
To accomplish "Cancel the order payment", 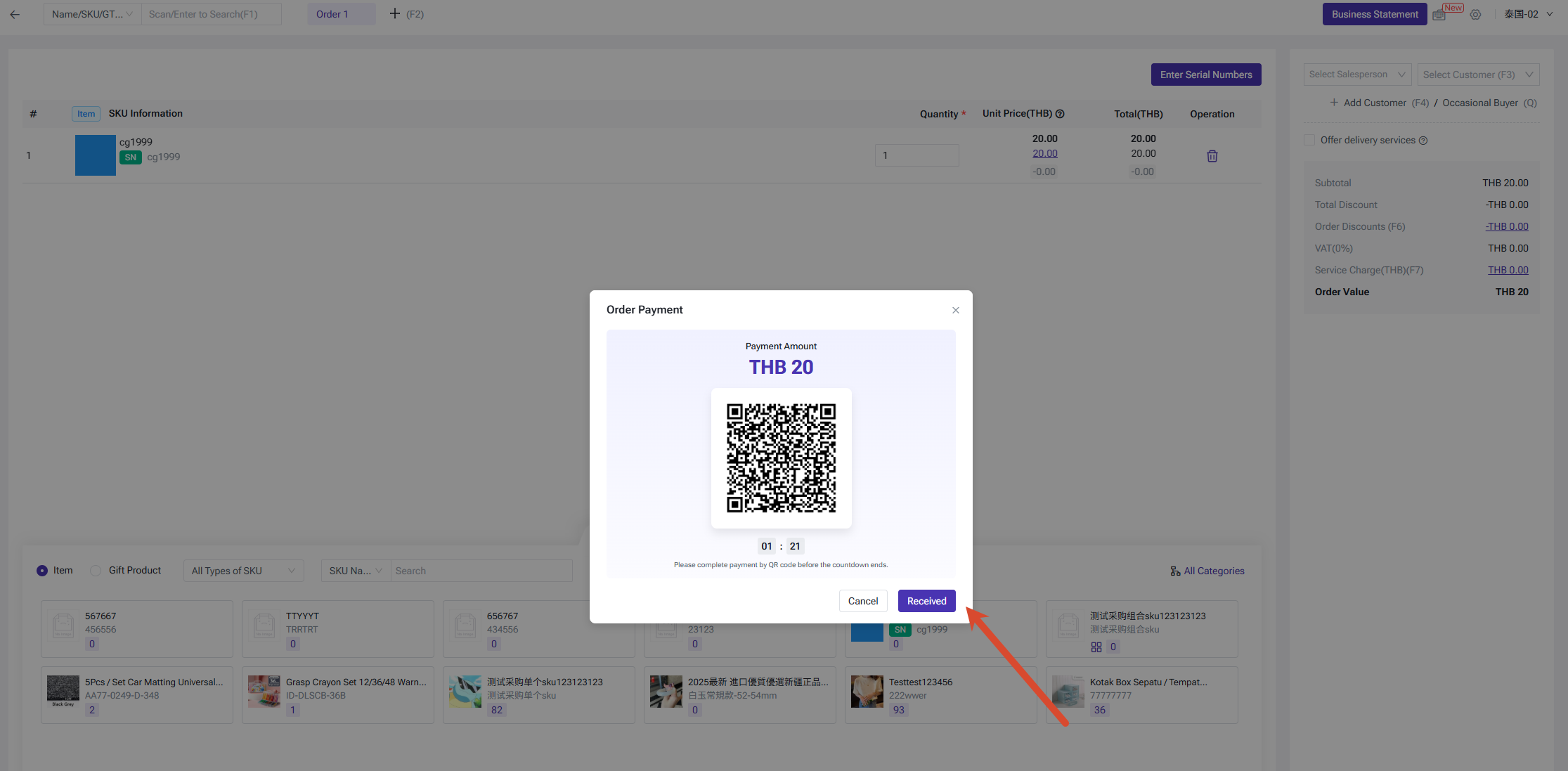I will coord(863,601).
